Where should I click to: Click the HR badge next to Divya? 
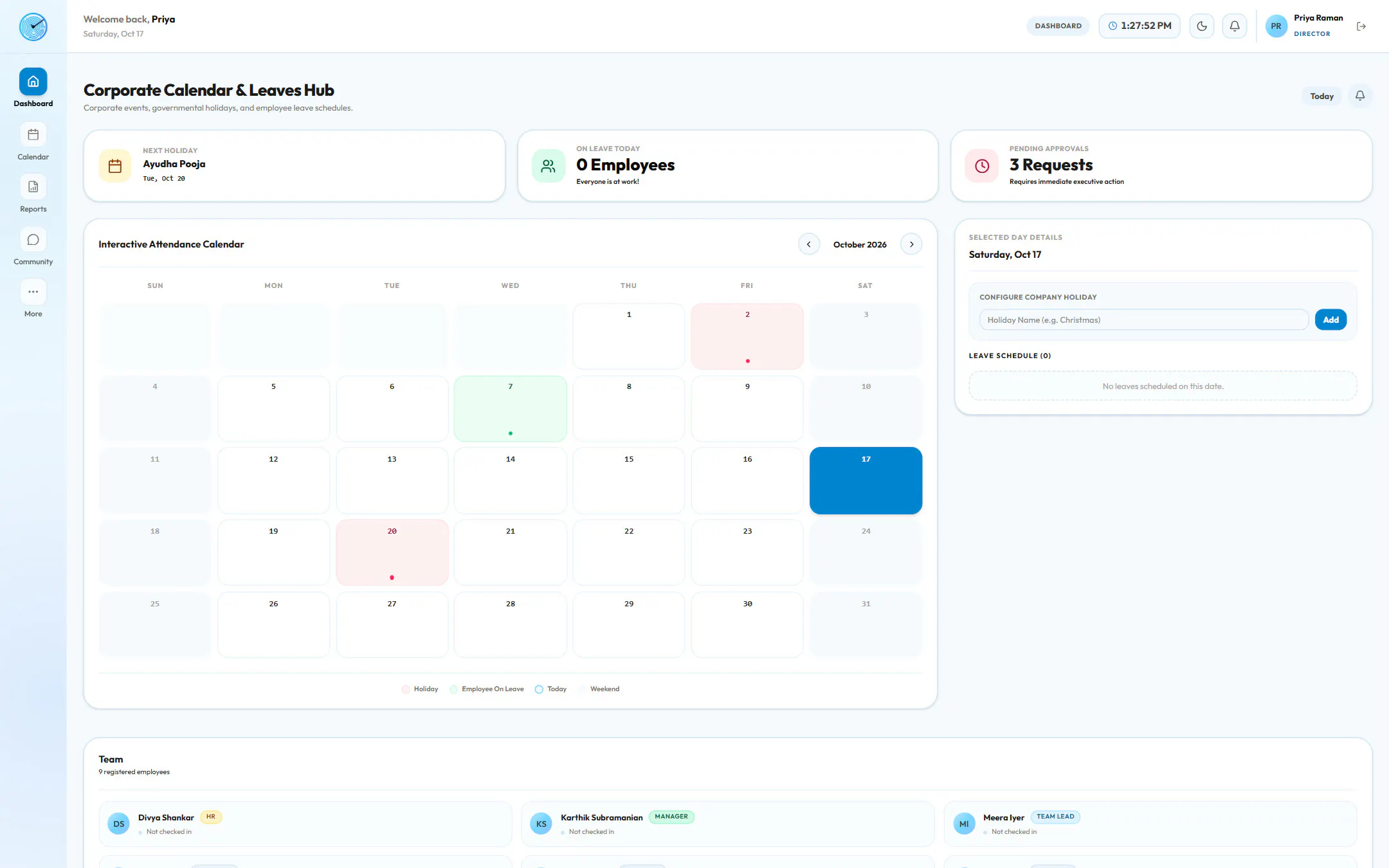point(211,817)
